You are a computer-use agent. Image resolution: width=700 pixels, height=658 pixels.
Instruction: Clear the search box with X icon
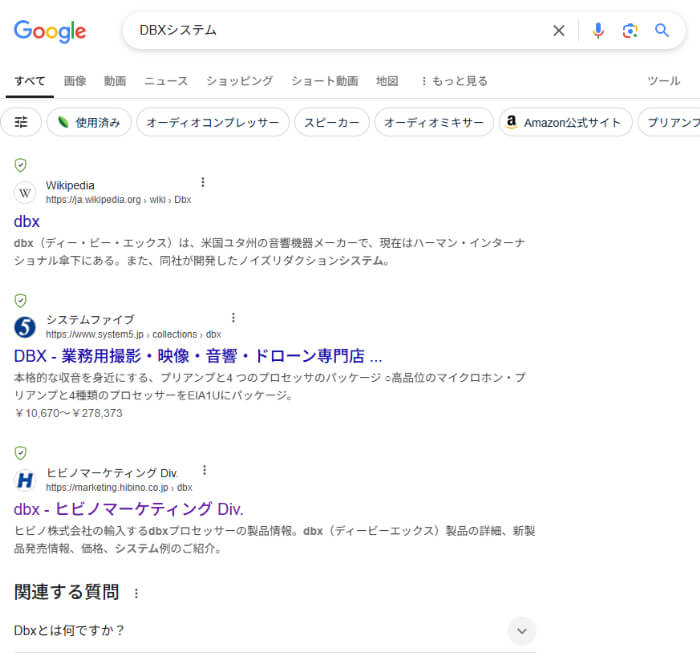coord(559,31)
